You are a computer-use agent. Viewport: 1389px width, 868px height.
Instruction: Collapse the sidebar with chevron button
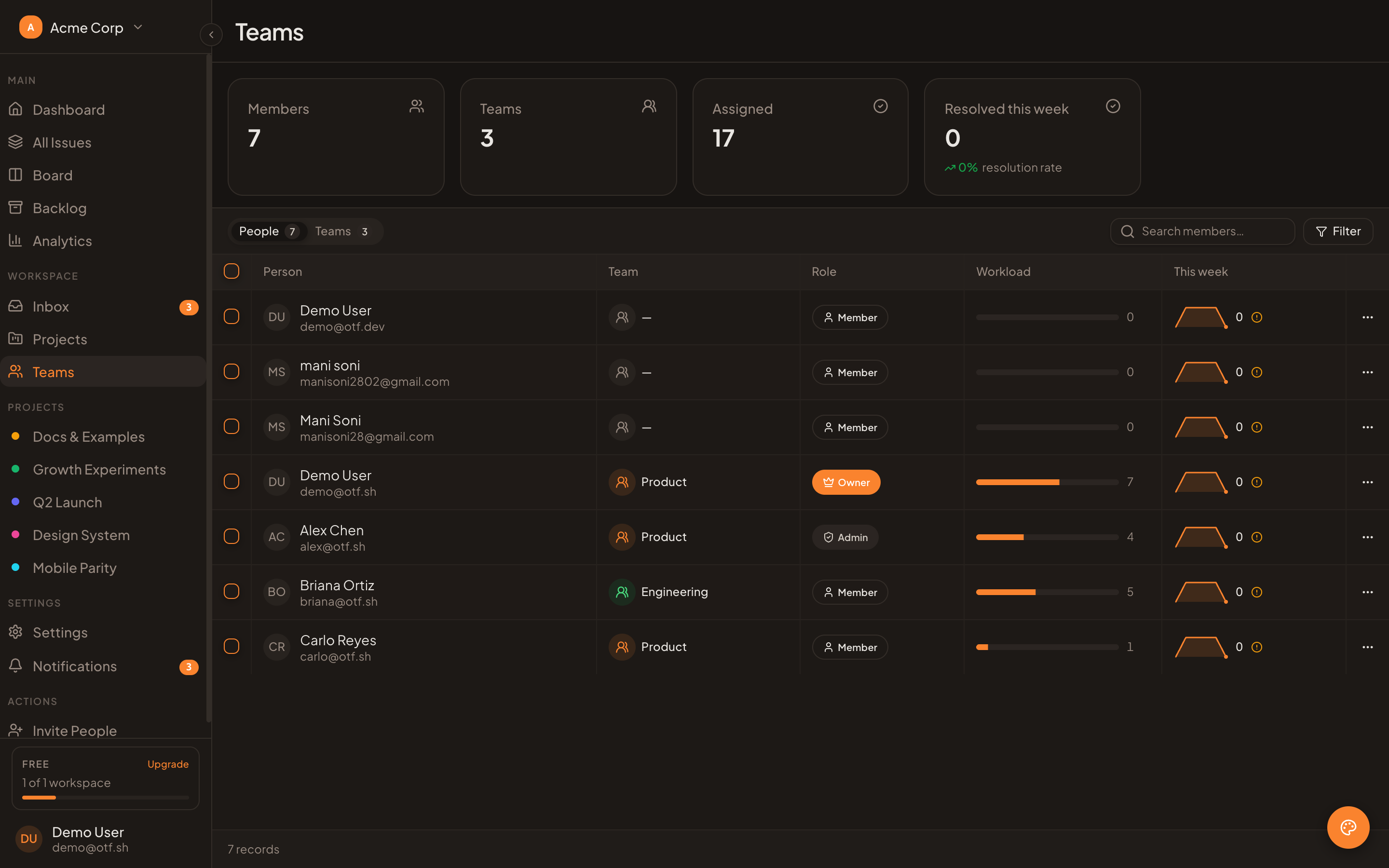[x=211, y=34]
